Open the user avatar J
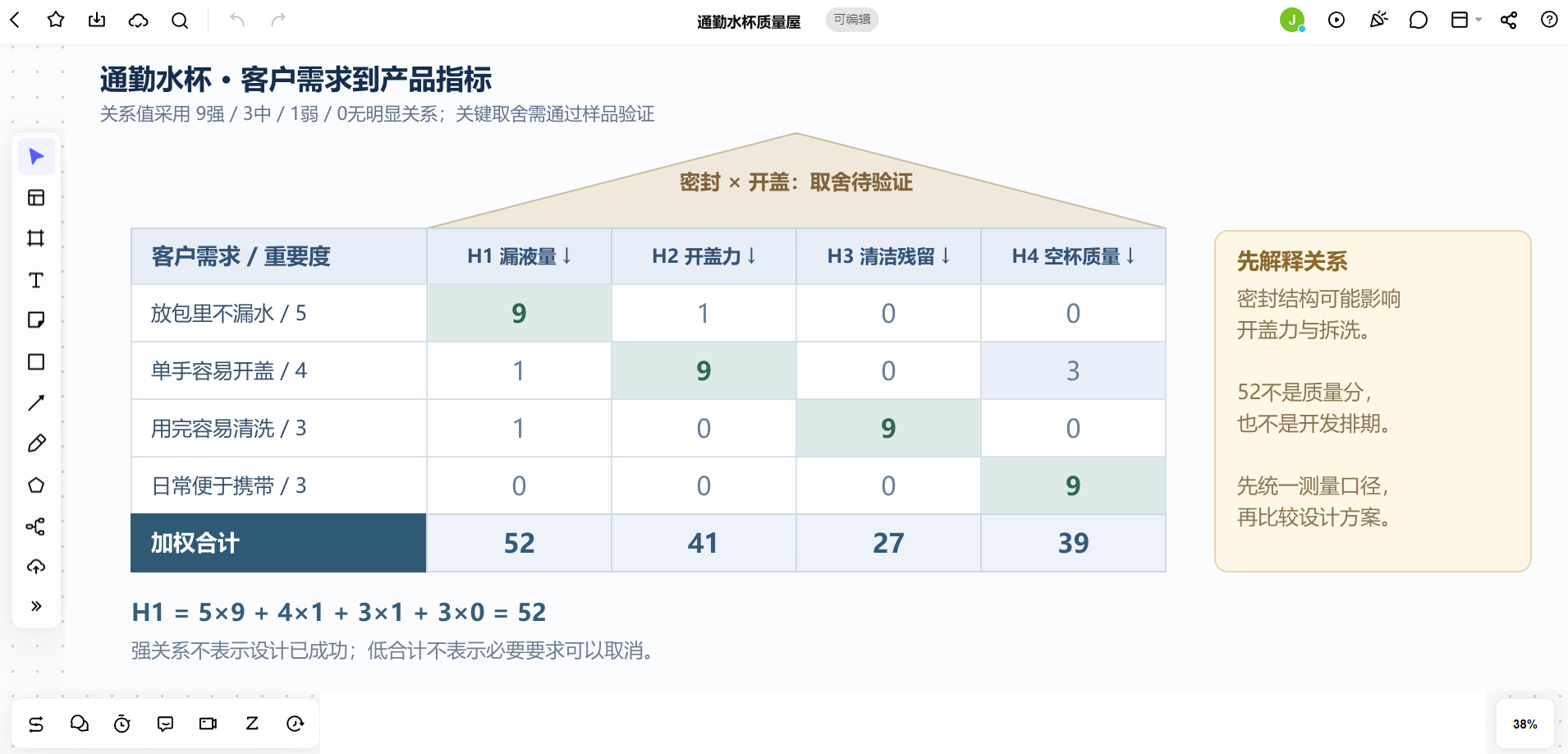The width and height of the screenshot is (1568, 754). (x=1292, y=20)
